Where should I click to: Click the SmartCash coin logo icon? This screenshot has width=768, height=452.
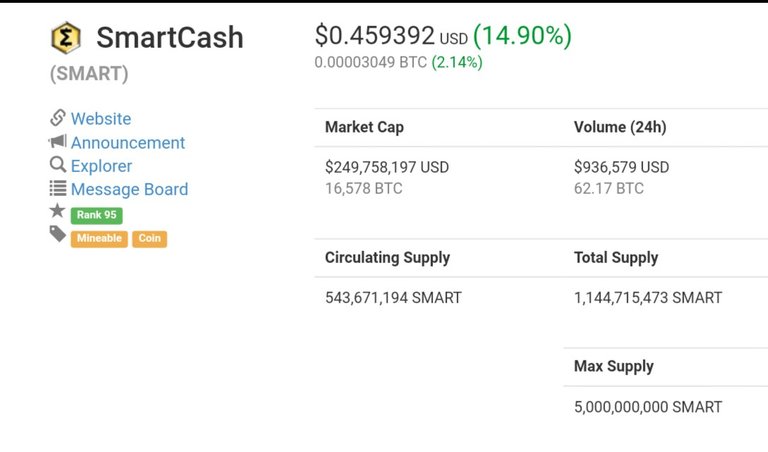[66, 38]
